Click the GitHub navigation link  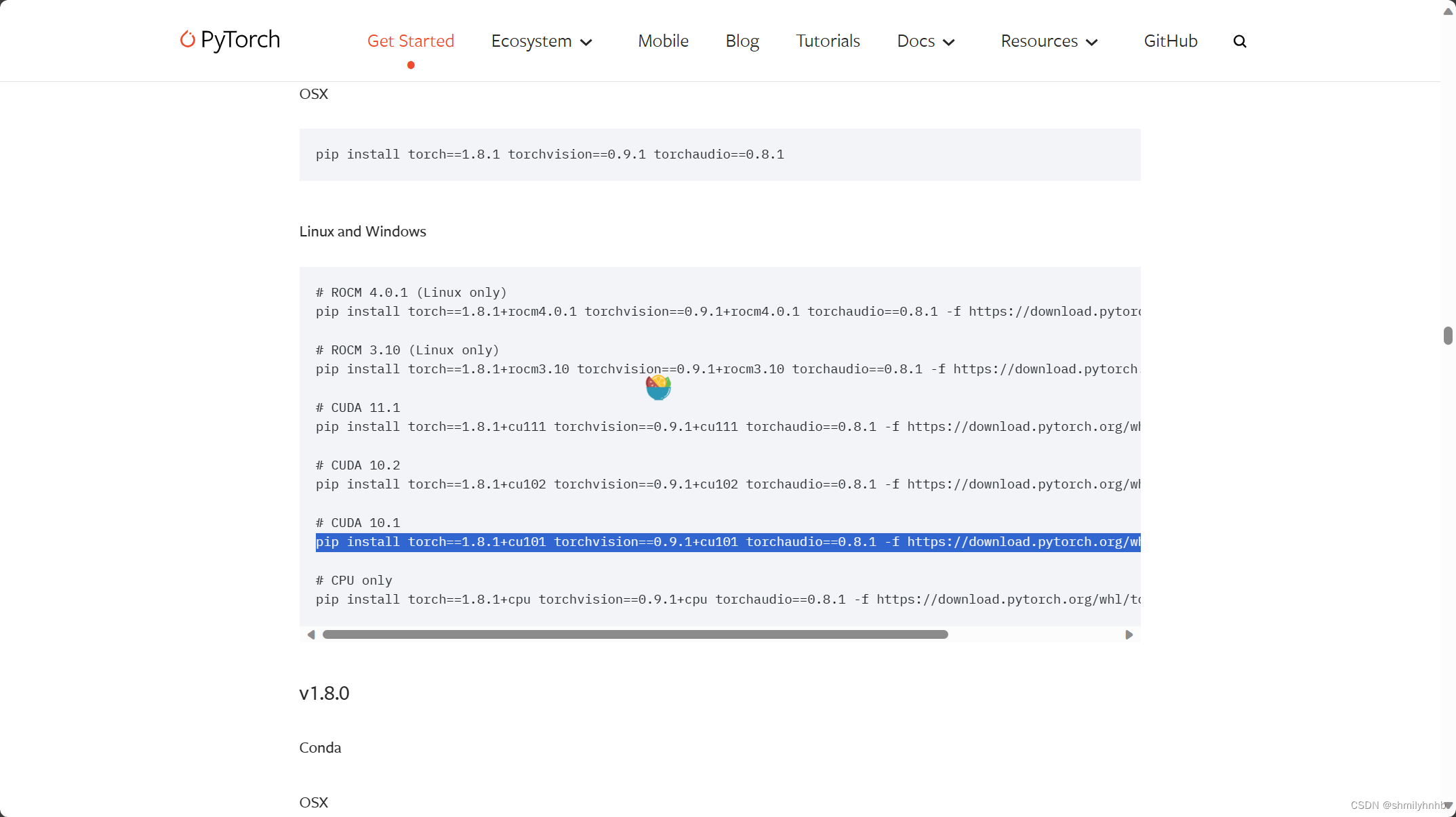pos(1171,40)
